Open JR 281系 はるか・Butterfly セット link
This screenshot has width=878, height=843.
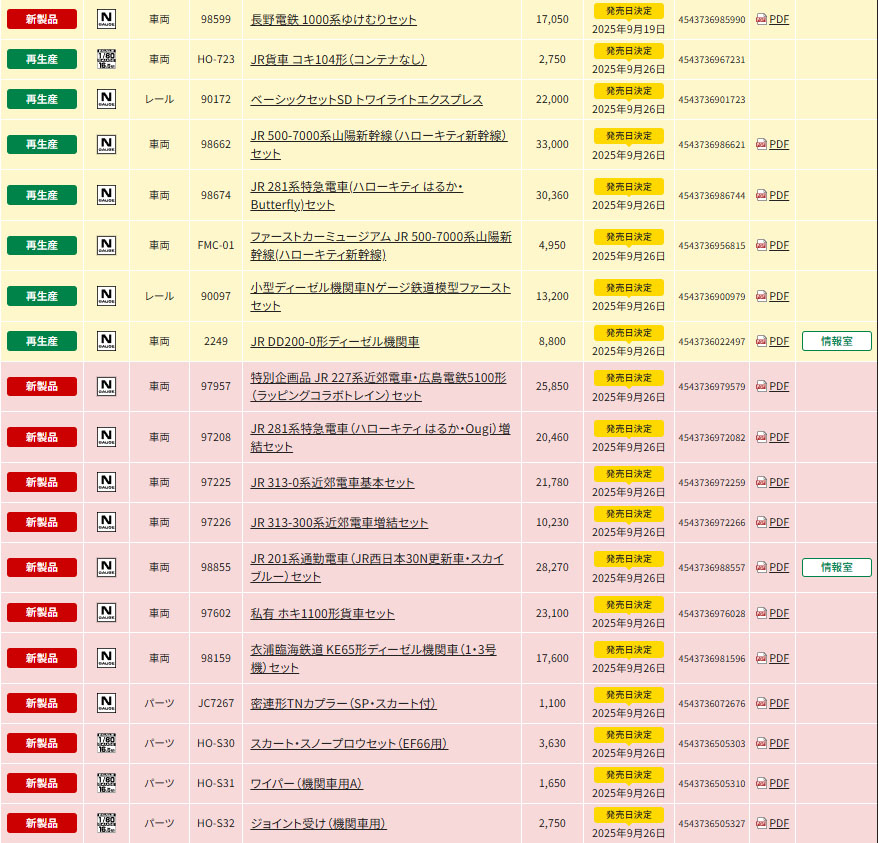pyautogui.click(x=357, y=195)
